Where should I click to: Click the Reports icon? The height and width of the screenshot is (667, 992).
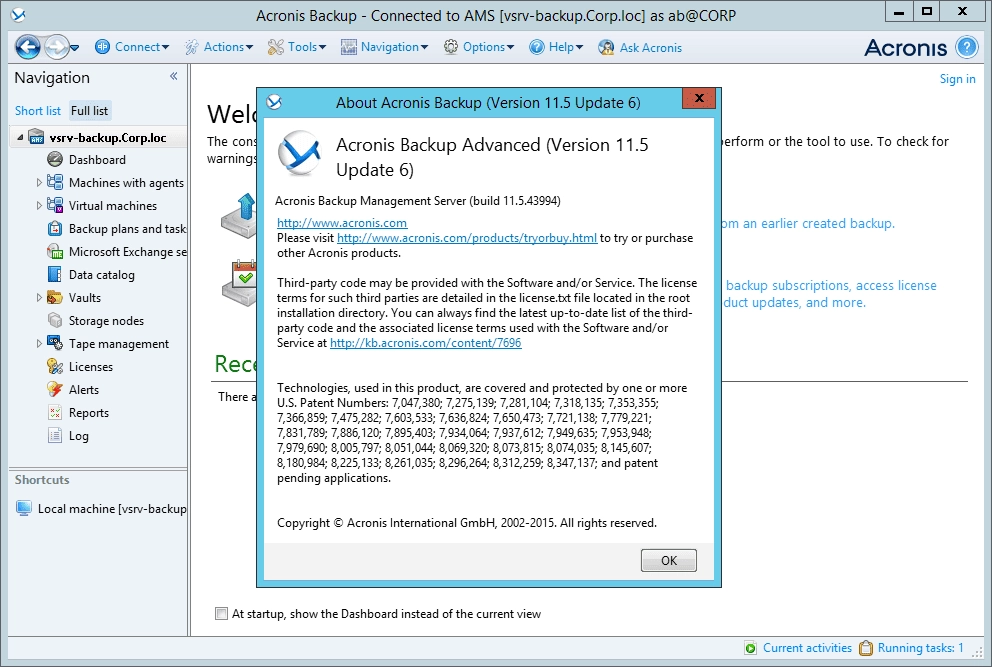(55, 413)
